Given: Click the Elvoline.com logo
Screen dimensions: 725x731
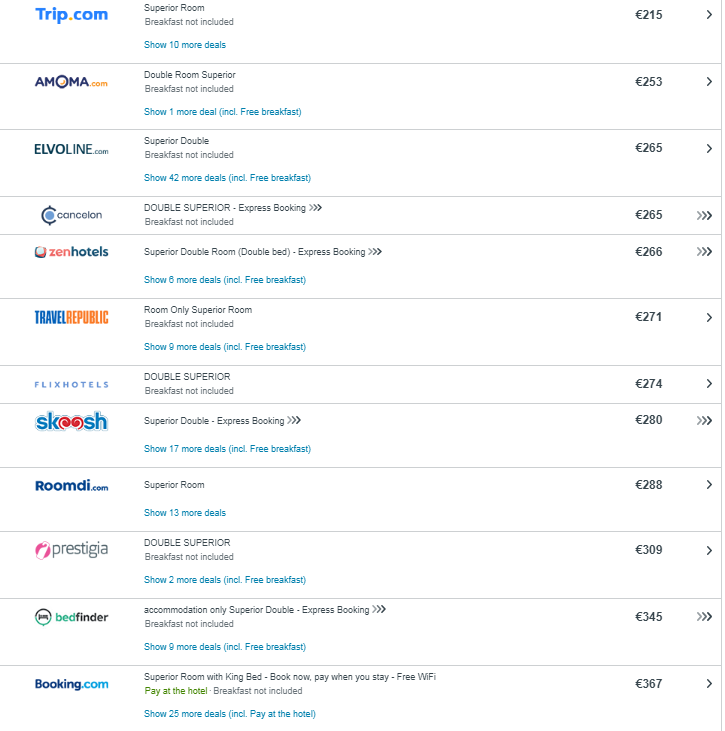Looking at the screenshot, I should 71,149.
